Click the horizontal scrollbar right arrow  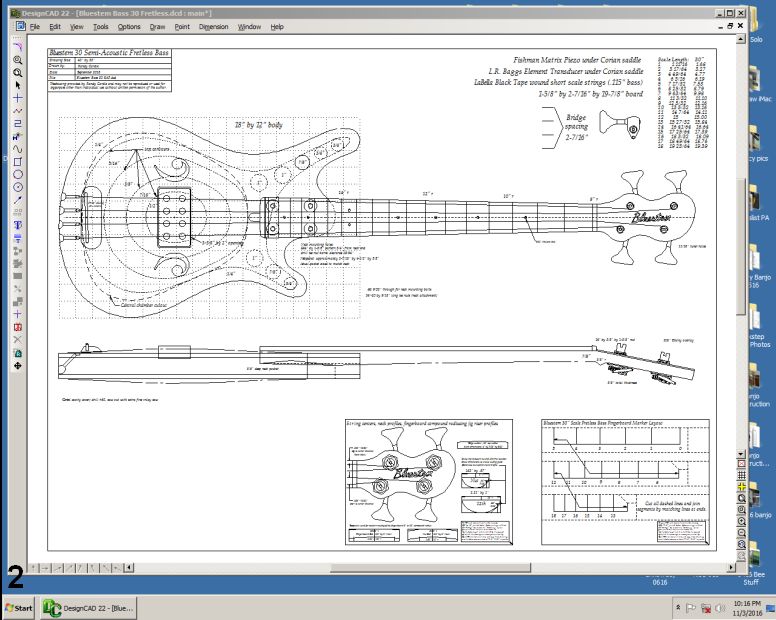(x=731, y=568)
